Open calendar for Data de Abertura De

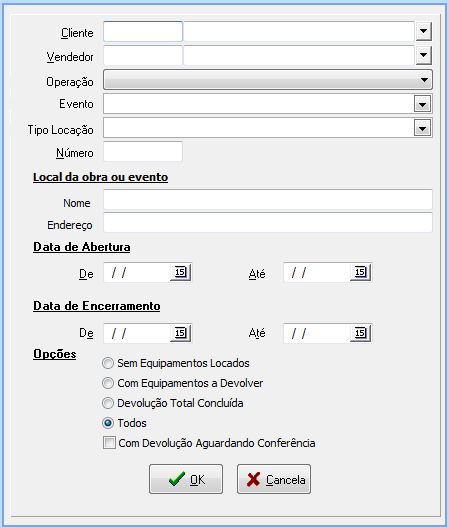pyautogui.click(x=181, y=272)
